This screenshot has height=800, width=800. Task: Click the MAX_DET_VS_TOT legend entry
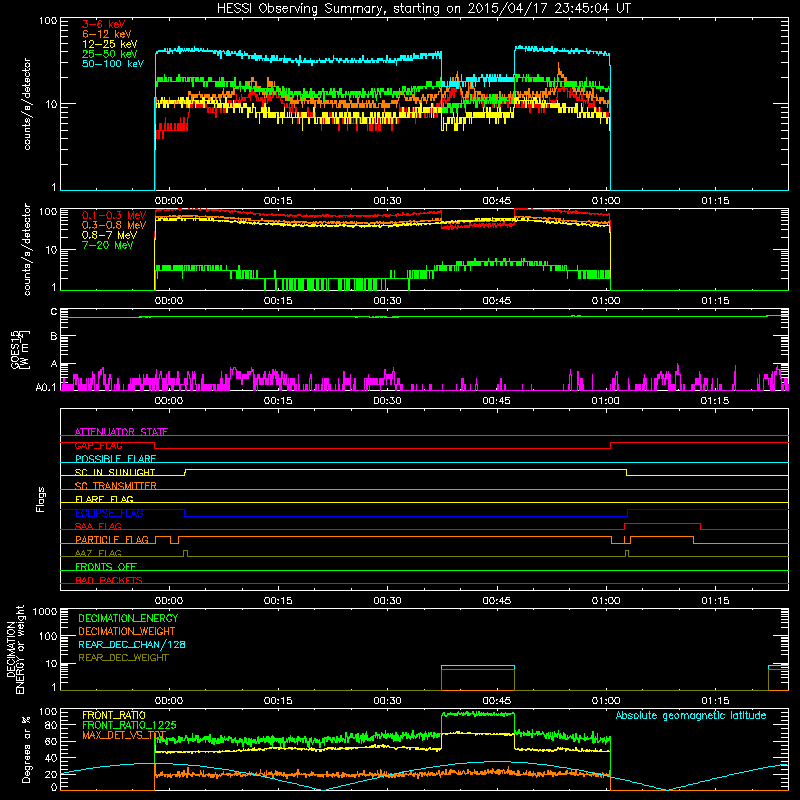point(124,735)
